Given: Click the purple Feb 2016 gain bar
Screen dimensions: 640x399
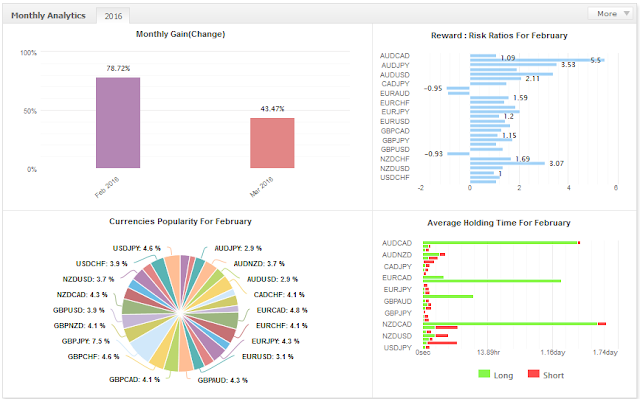Looking at the screenshot, I should (x=118, y=122).
